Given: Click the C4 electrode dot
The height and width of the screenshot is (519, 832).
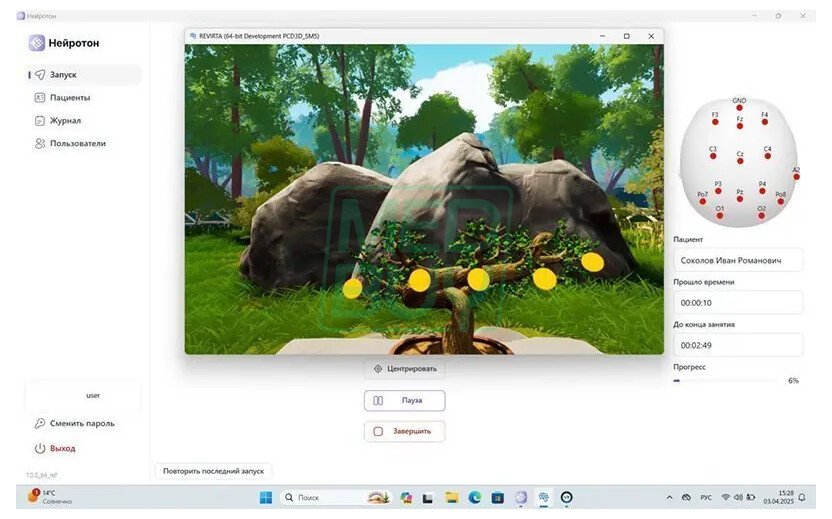Looking at the screenshot, I should coord(768,156).
